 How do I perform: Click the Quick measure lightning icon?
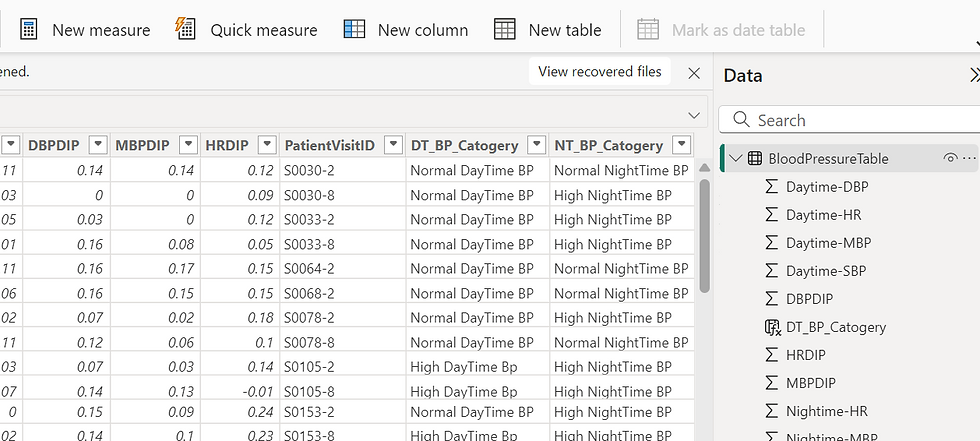[185, 29]
